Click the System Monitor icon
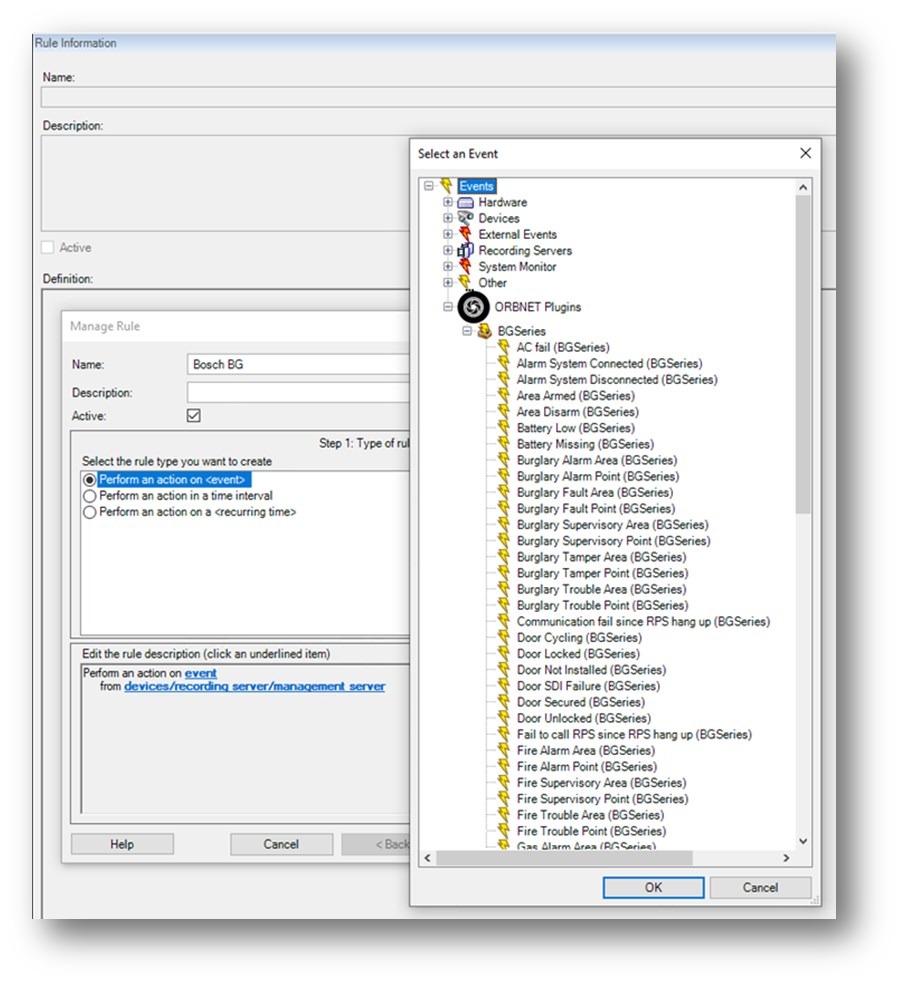The image size is (901, 984). pos(466,267)
